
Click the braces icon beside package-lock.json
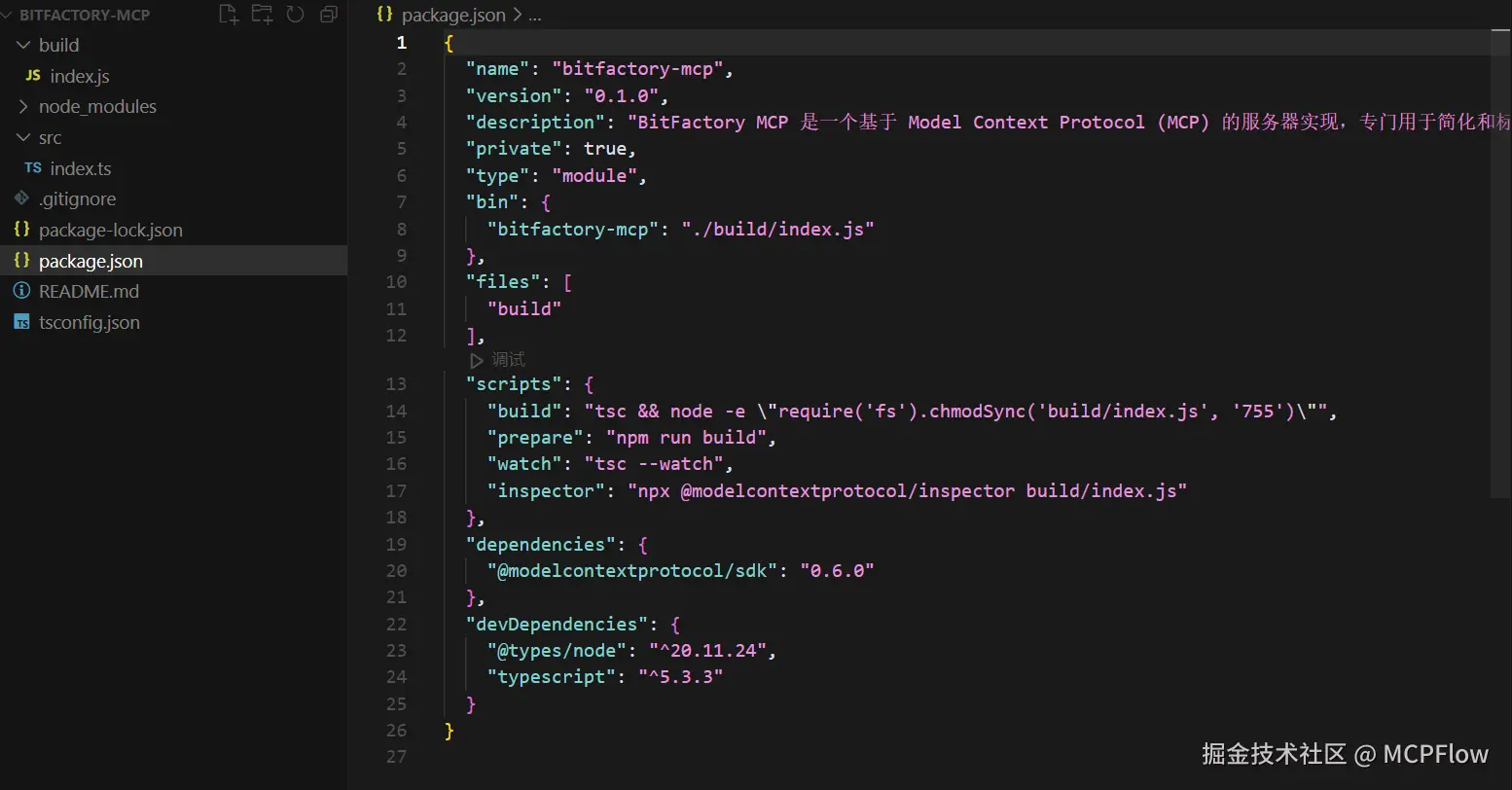click(21, 229)
